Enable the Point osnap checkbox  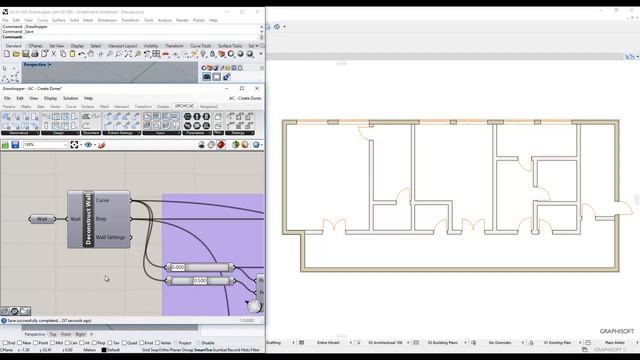36,343
